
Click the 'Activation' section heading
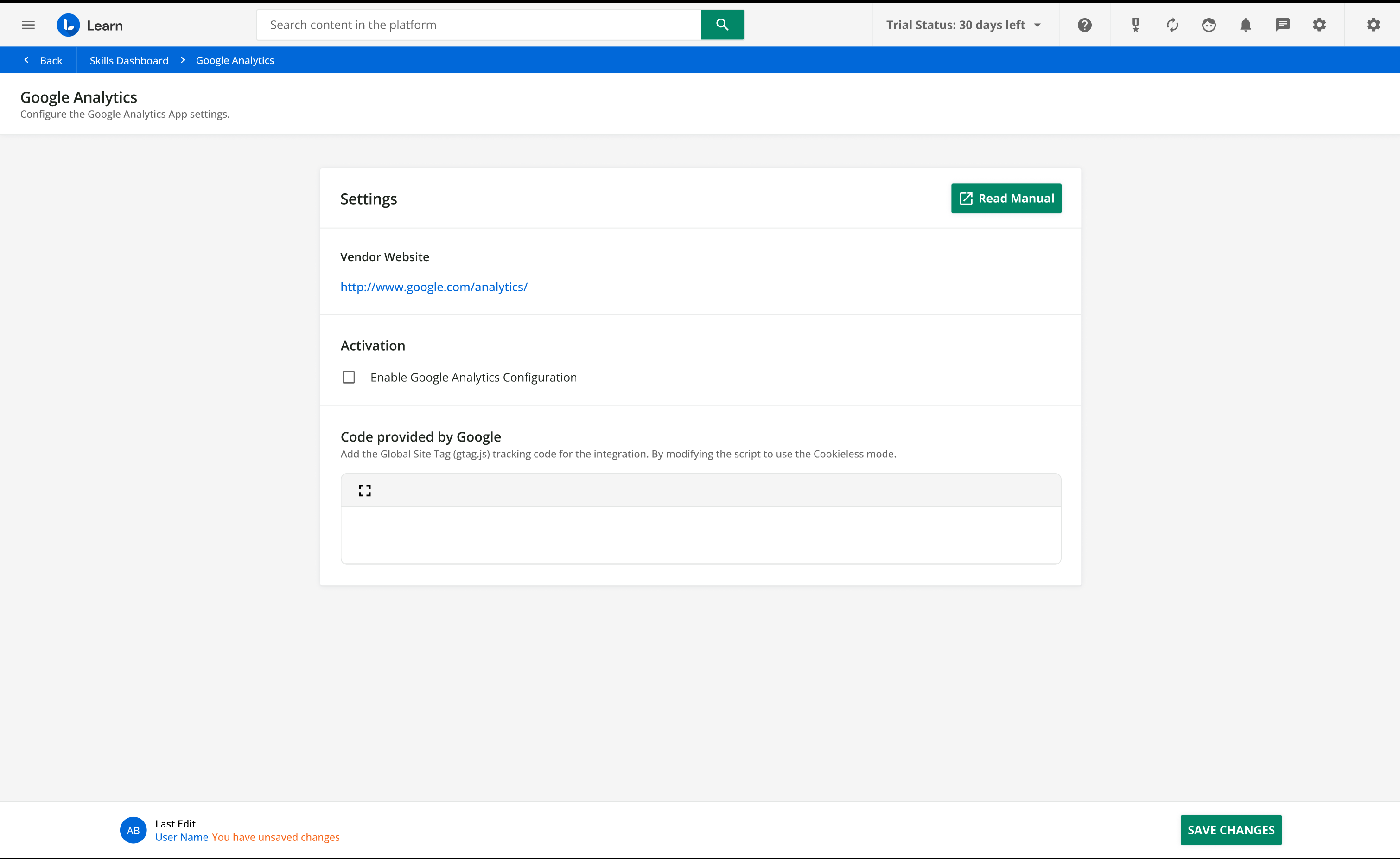tap(373, 346)
